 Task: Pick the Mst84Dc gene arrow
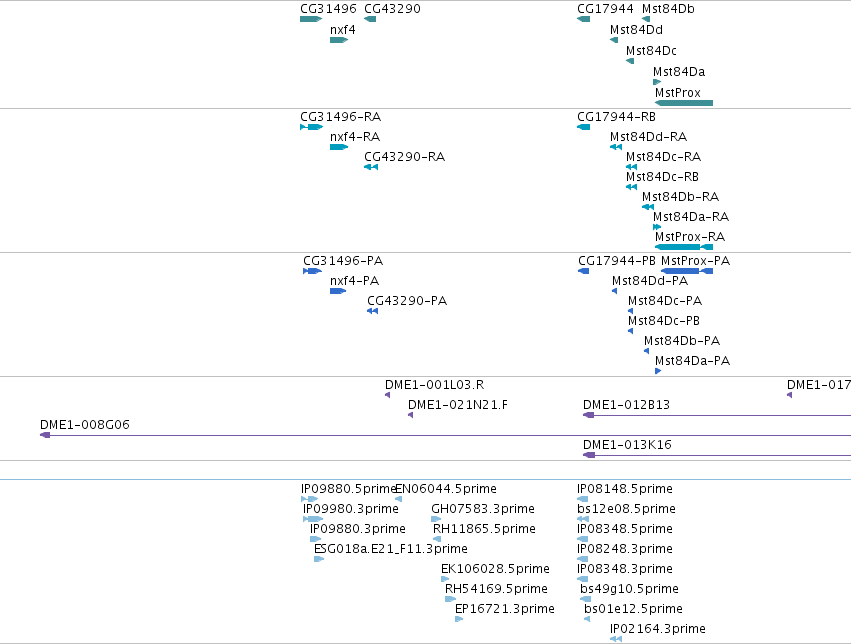[630, 61]
